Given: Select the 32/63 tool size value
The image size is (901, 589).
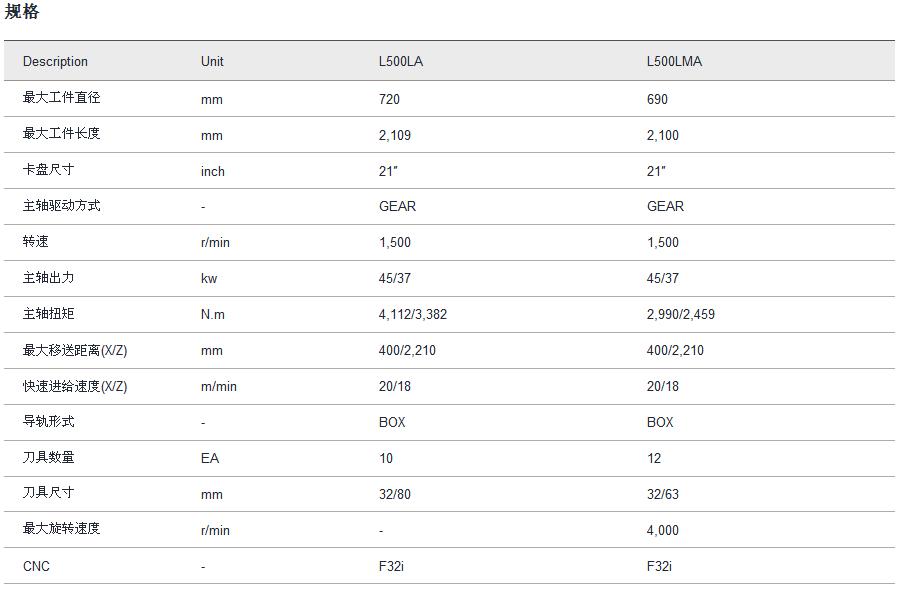Looking at the screenshot, I should coord(663,494).
